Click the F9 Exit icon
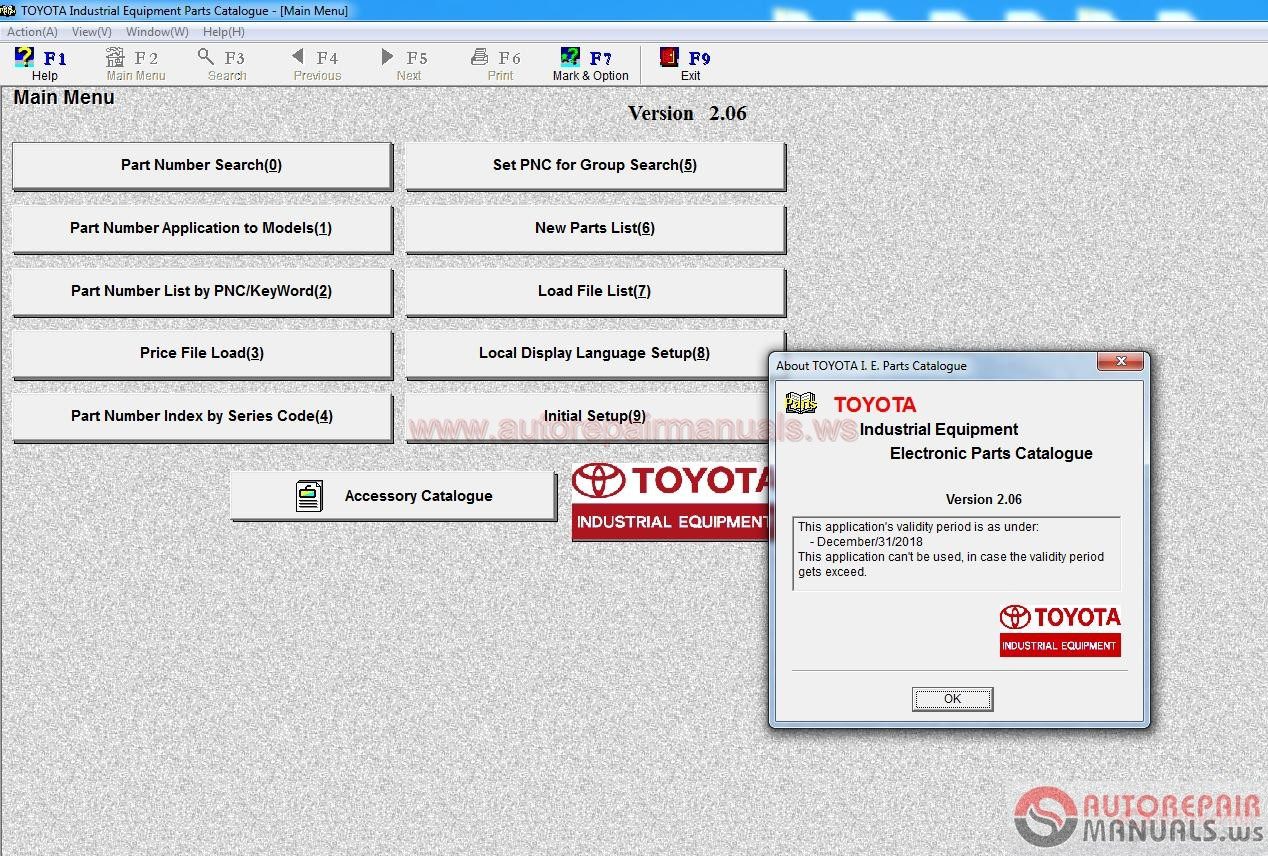1268x856 pixels. pyautogui.click(x=667, y=57)
